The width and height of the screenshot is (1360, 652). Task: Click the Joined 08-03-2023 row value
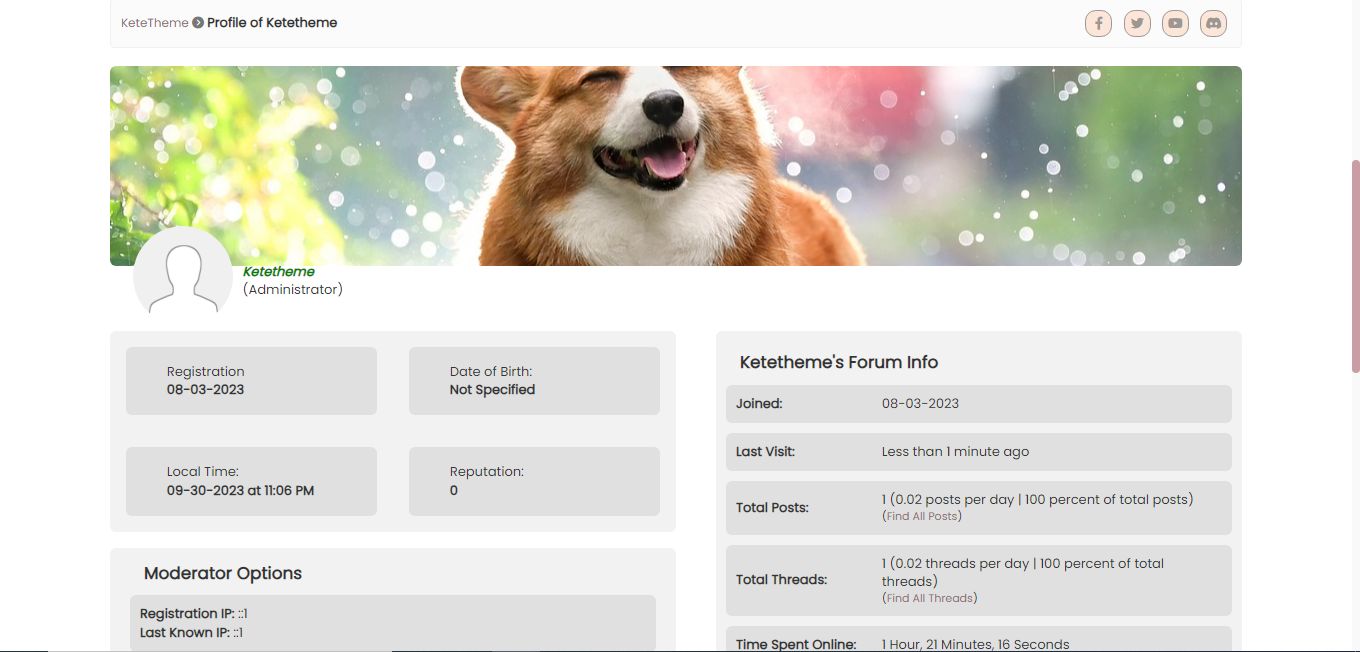[x=920, y=404]
